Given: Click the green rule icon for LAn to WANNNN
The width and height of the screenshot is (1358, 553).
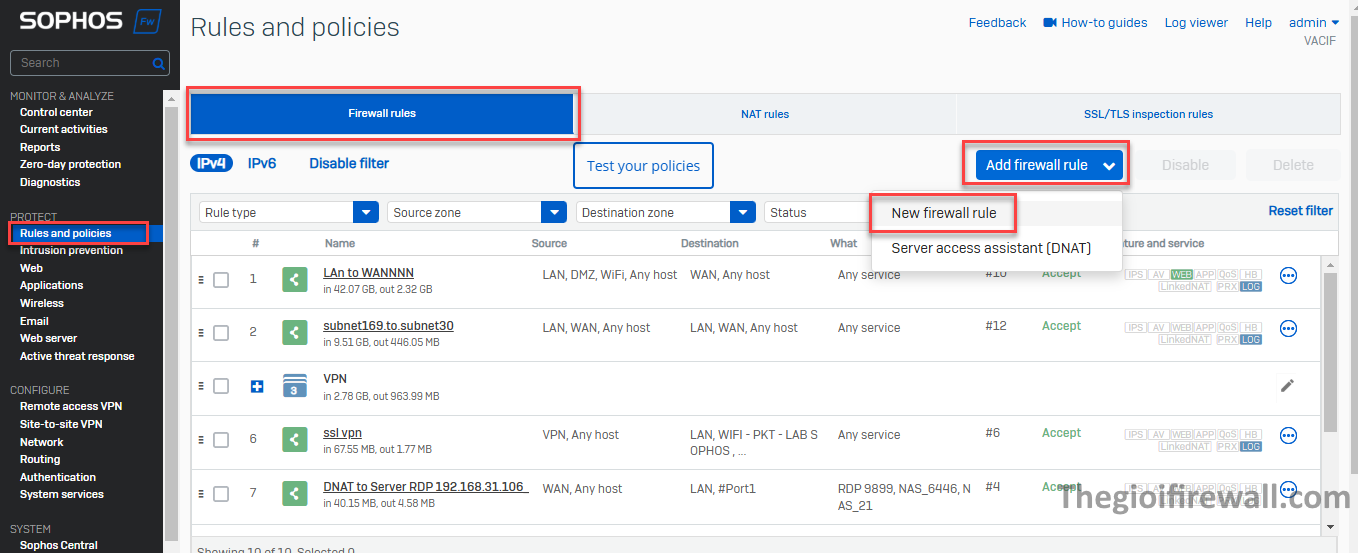Looking at the screenshot, I should click(294, 279).
